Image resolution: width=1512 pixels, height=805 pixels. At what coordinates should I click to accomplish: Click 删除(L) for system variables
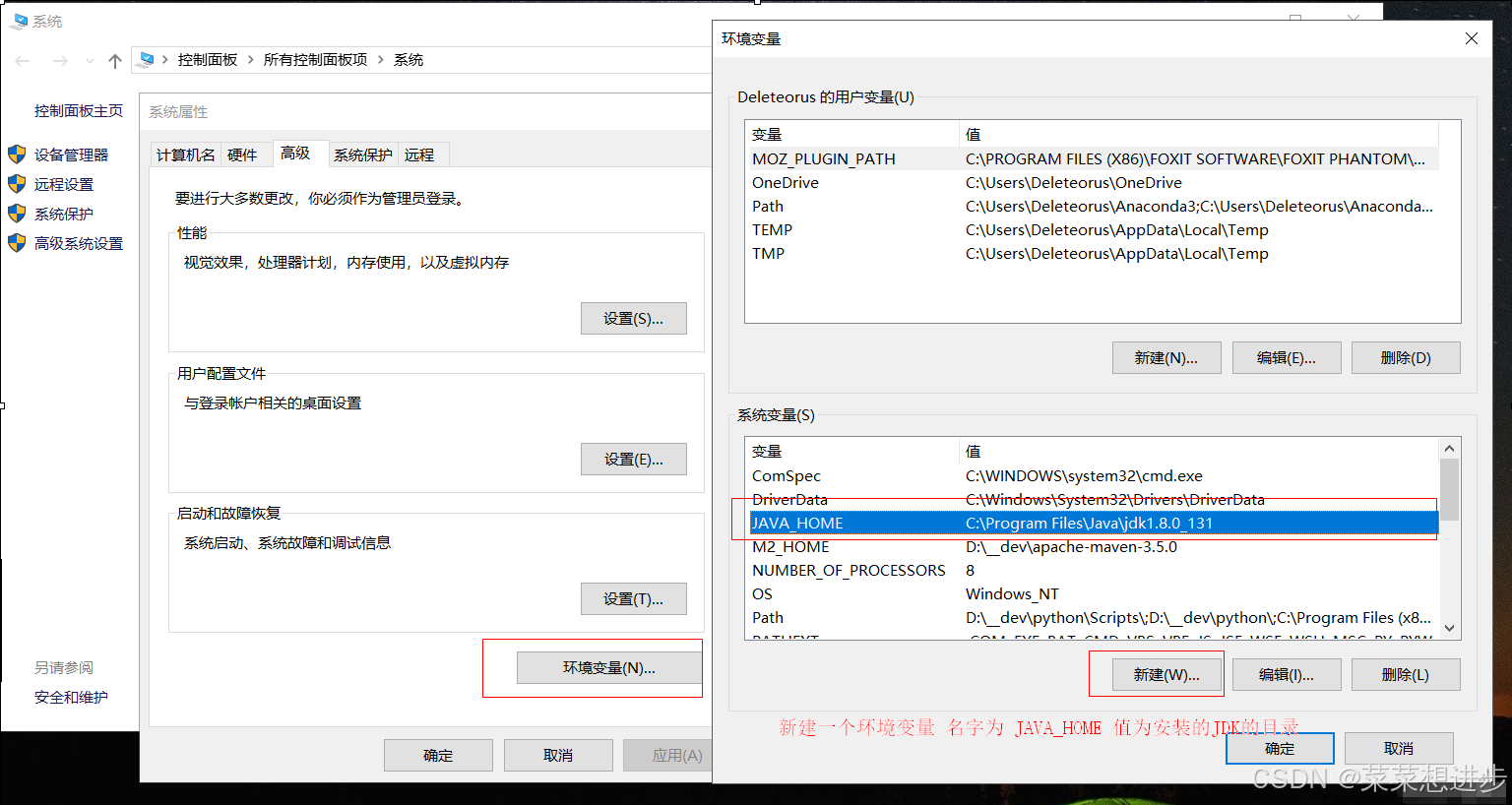[x=1406, y=675]
